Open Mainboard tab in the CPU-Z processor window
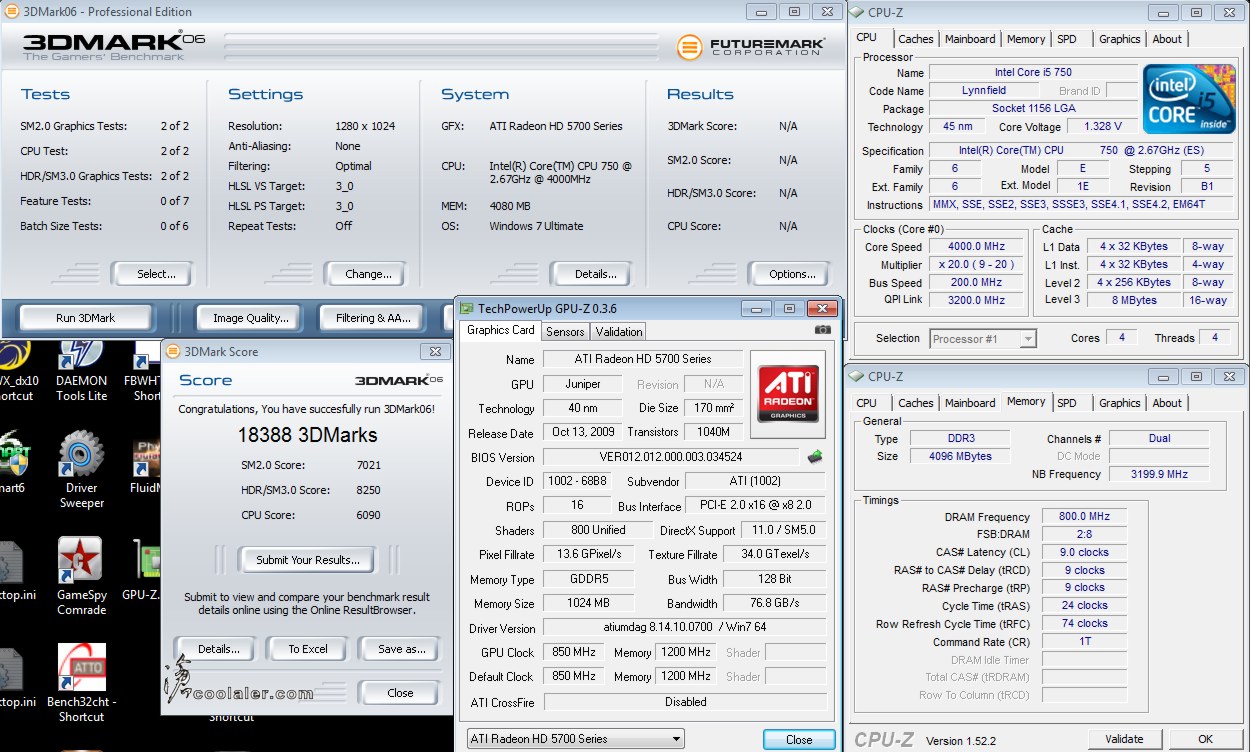This screenshot has height=752, width=1250. (970, 39)
